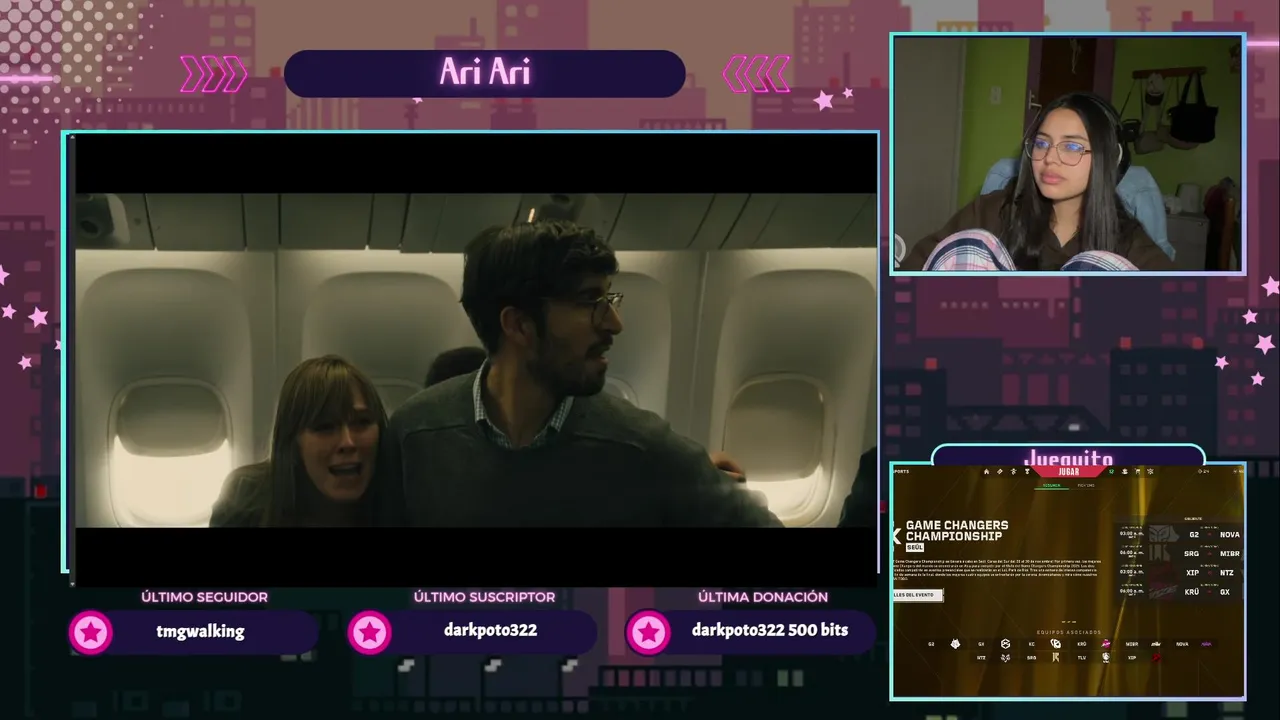Click the KRÜ pink team logo

[x=1106, y=644]
